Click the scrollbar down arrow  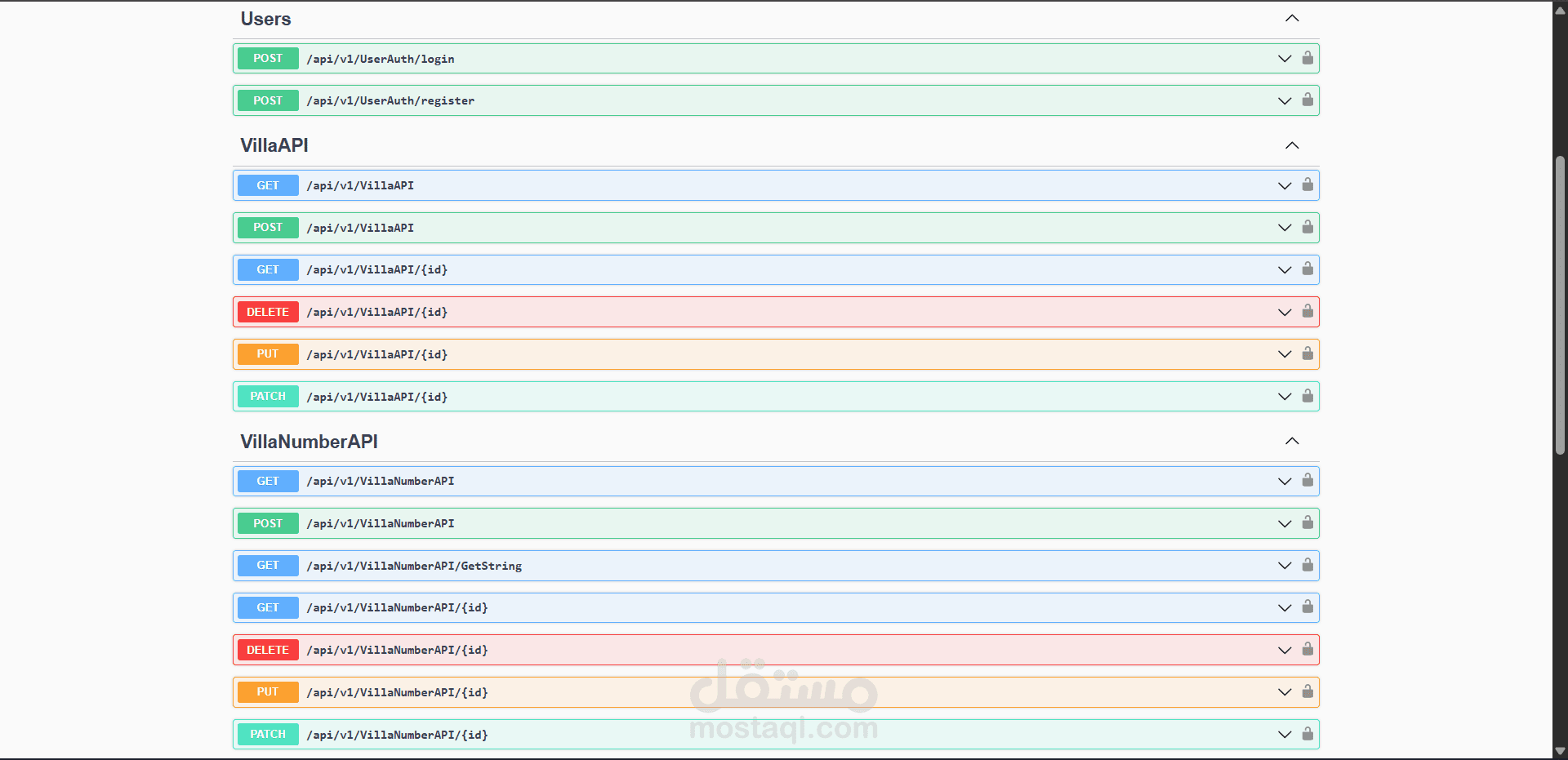(x=1560, y=751)
